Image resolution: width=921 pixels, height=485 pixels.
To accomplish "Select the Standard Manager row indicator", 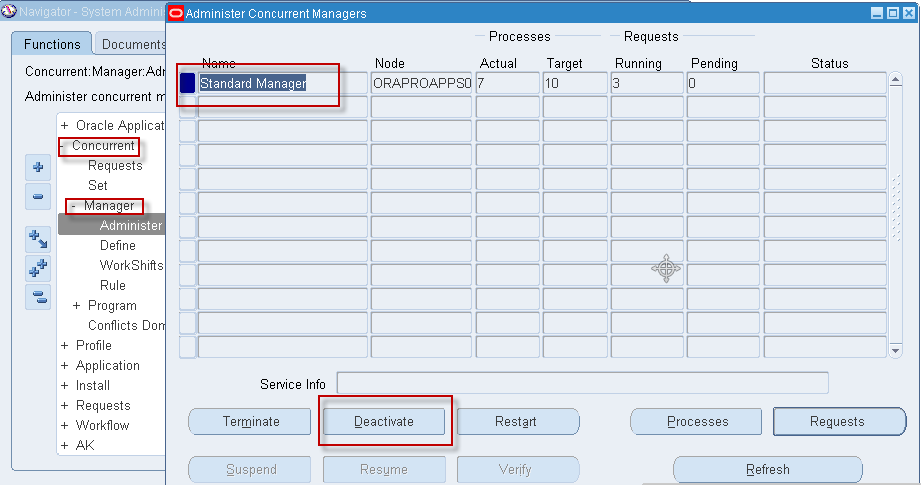I will point(187,84).
